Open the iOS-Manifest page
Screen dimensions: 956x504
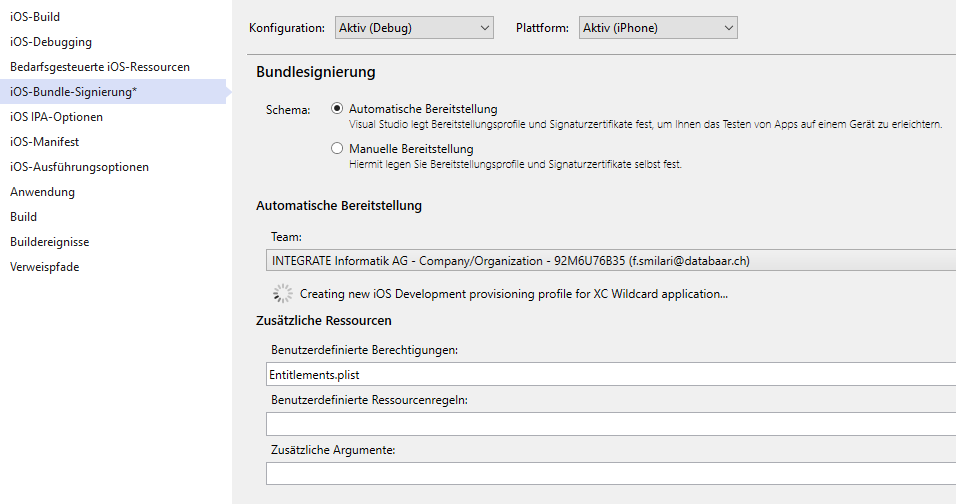pyautogui.click(x=44, y=142)
